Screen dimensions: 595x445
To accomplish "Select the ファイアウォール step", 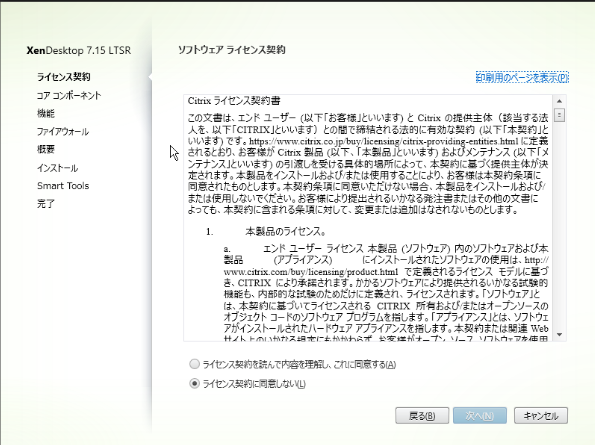I will click(63, 132).
